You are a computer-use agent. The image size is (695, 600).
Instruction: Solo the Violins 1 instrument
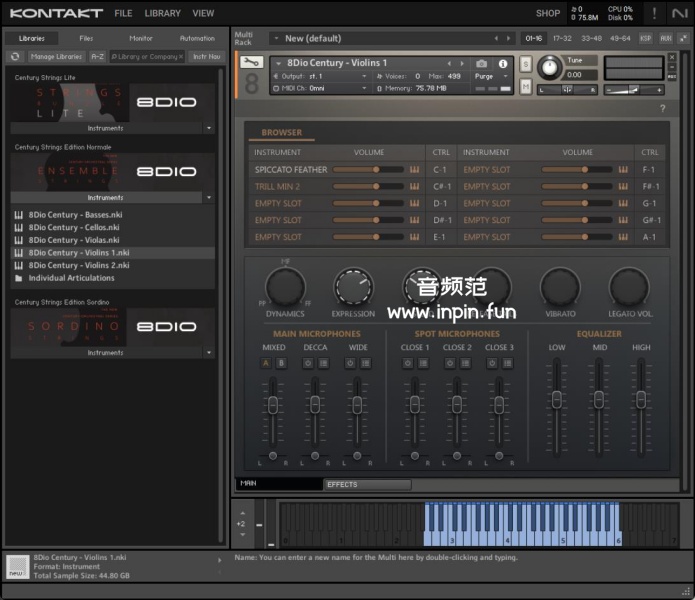[x=526, y=65]
